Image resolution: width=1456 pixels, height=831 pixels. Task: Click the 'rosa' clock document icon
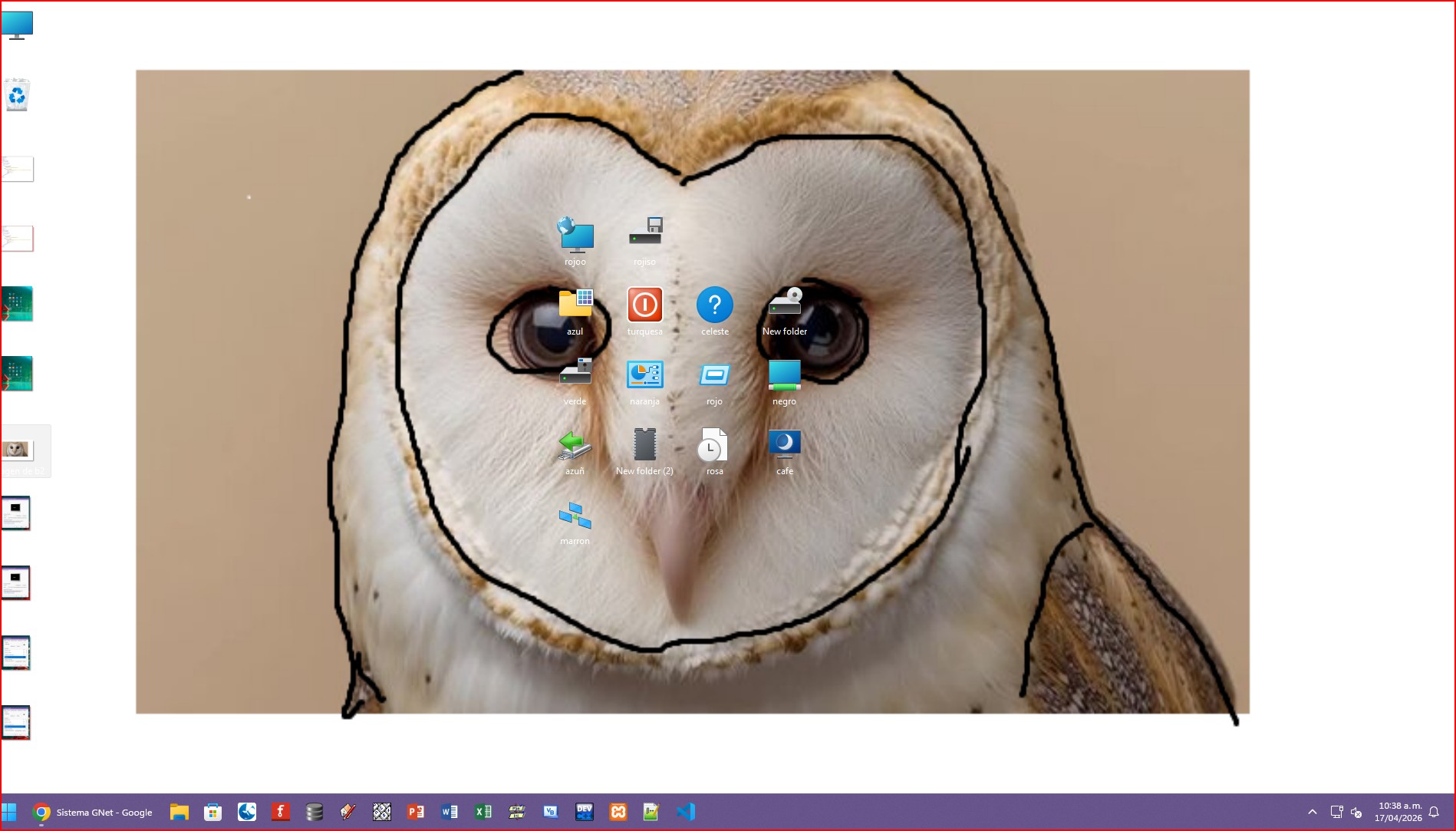714,445
